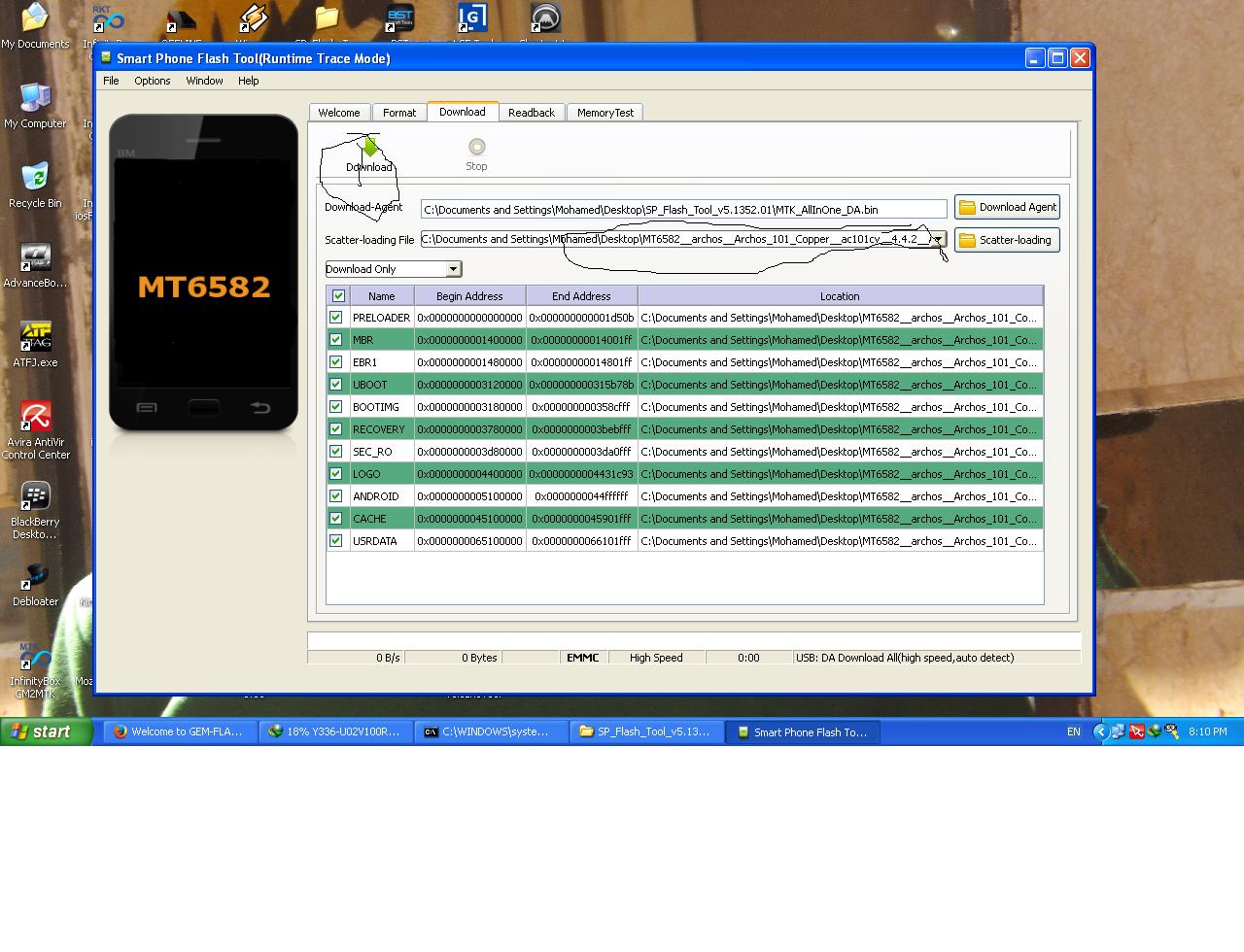Viewport: 1244px width, 952px height.
Task: Click the ANDROID partition location cell
Action: tap(840, 496)
